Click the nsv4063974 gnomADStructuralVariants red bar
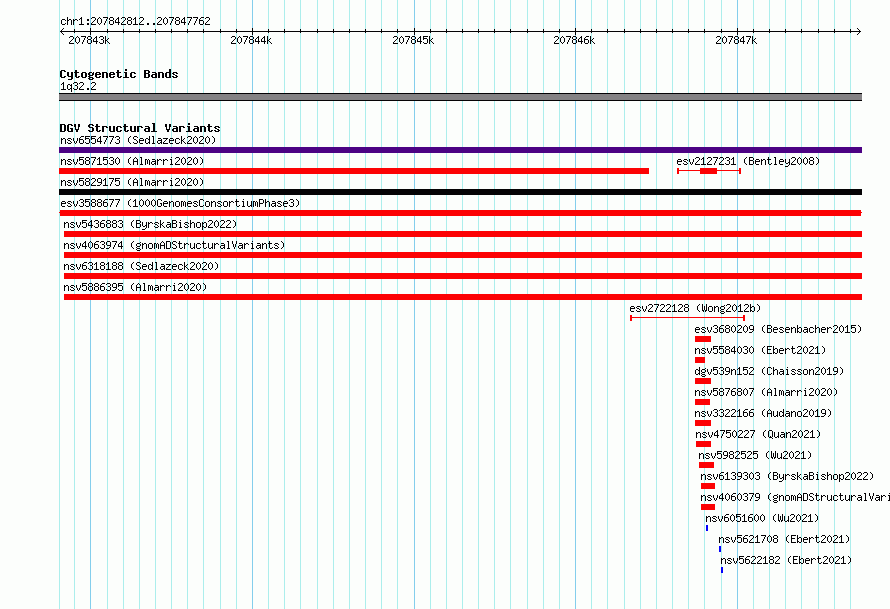Image resolution: width=890 pixels, height=609 pixels. tap(463, 255)
